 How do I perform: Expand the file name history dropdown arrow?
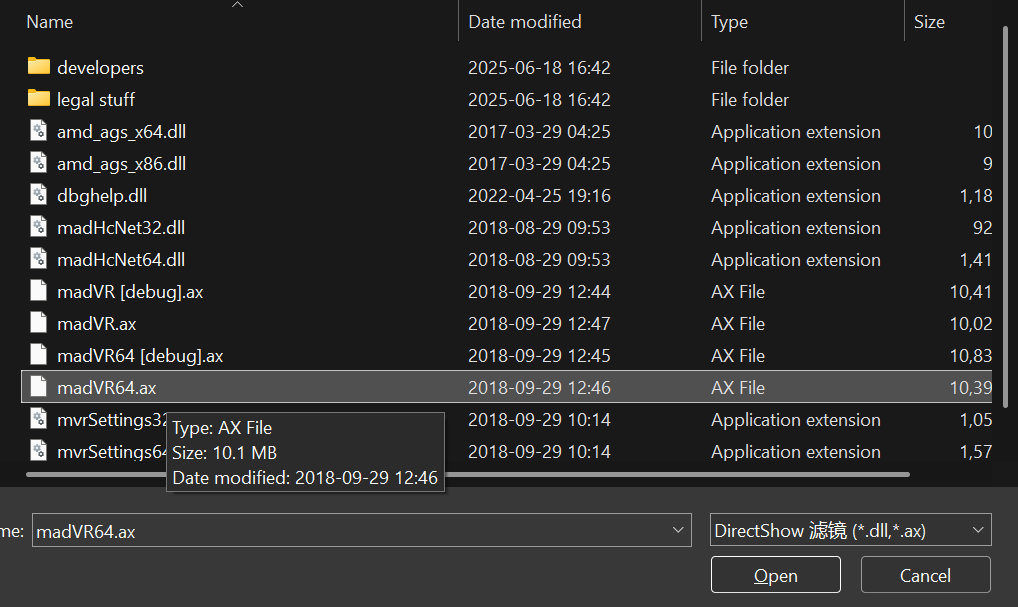pos(678,530)
